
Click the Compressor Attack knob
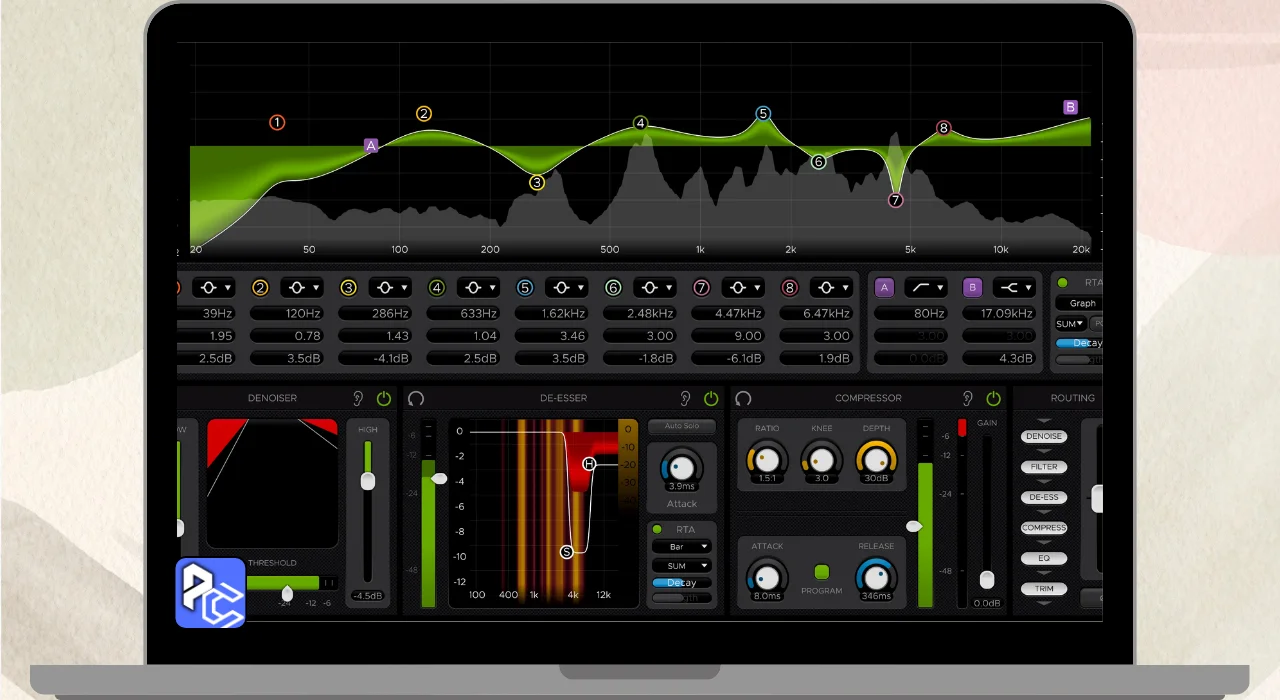point(767,577)
